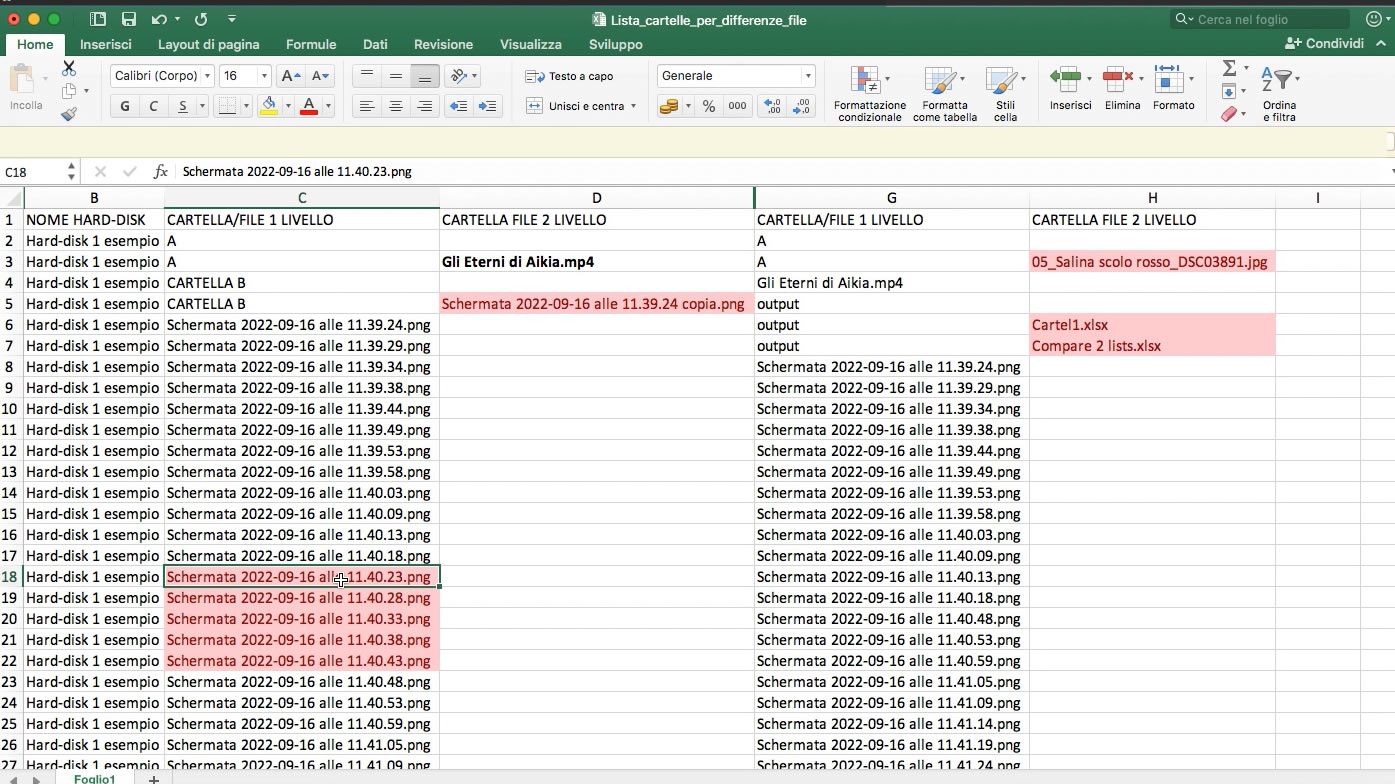Align text to the top of the cell

tap(367, 76)
